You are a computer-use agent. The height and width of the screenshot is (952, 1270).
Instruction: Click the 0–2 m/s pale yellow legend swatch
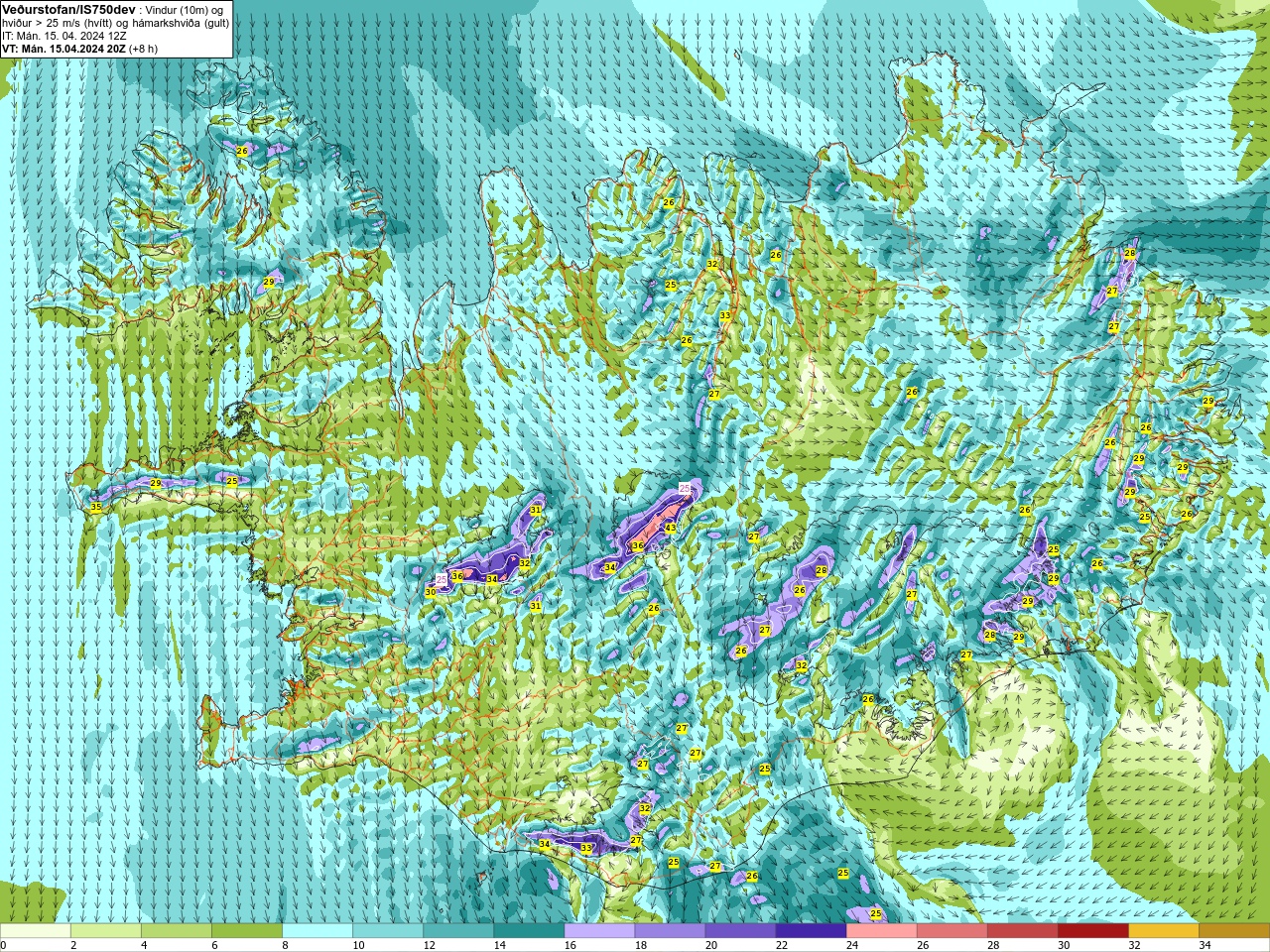pyautogui.click(x=36, y=930)
